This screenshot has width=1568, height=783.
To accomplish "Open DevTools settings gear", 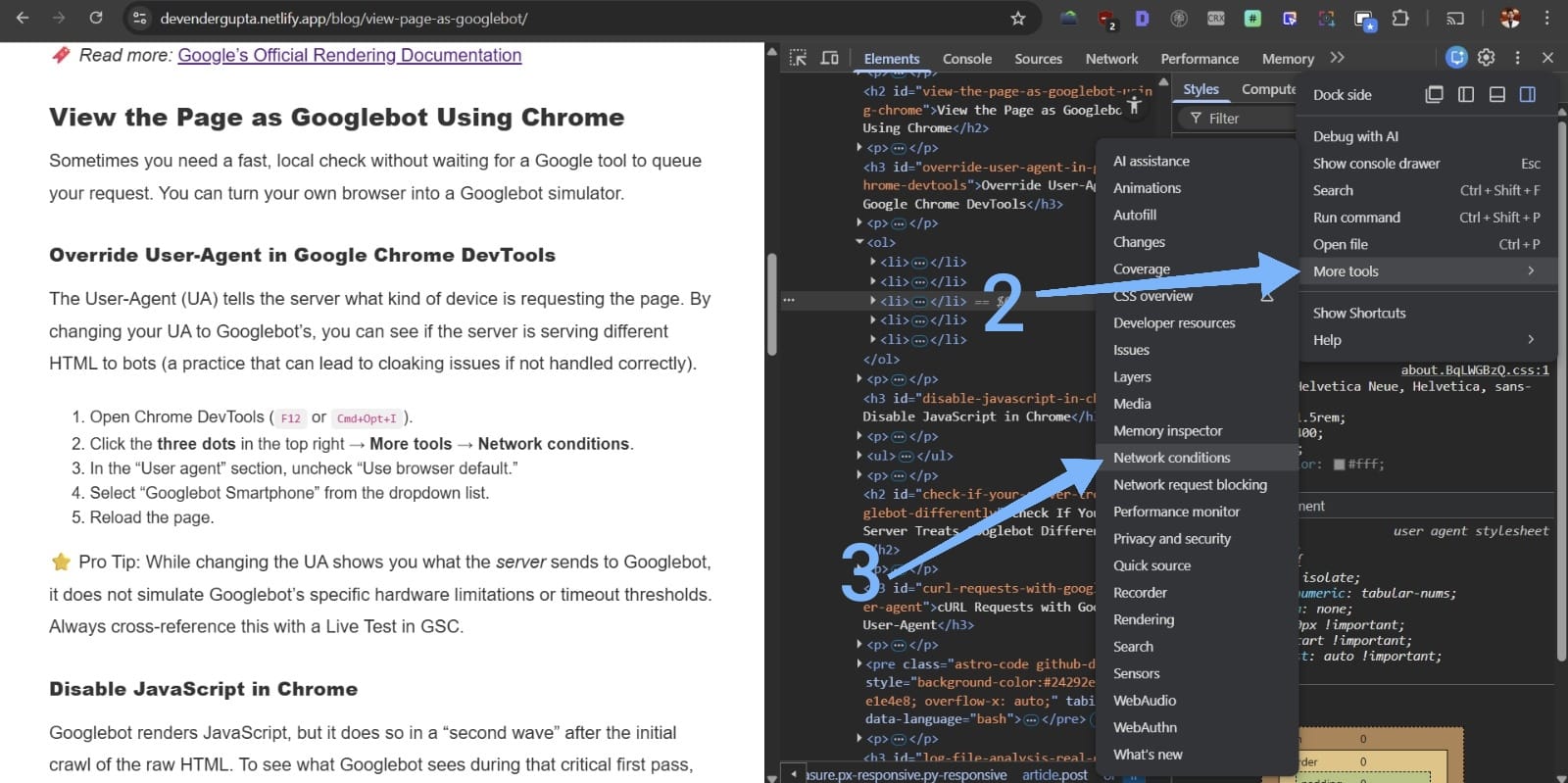I will (1487, 58).
